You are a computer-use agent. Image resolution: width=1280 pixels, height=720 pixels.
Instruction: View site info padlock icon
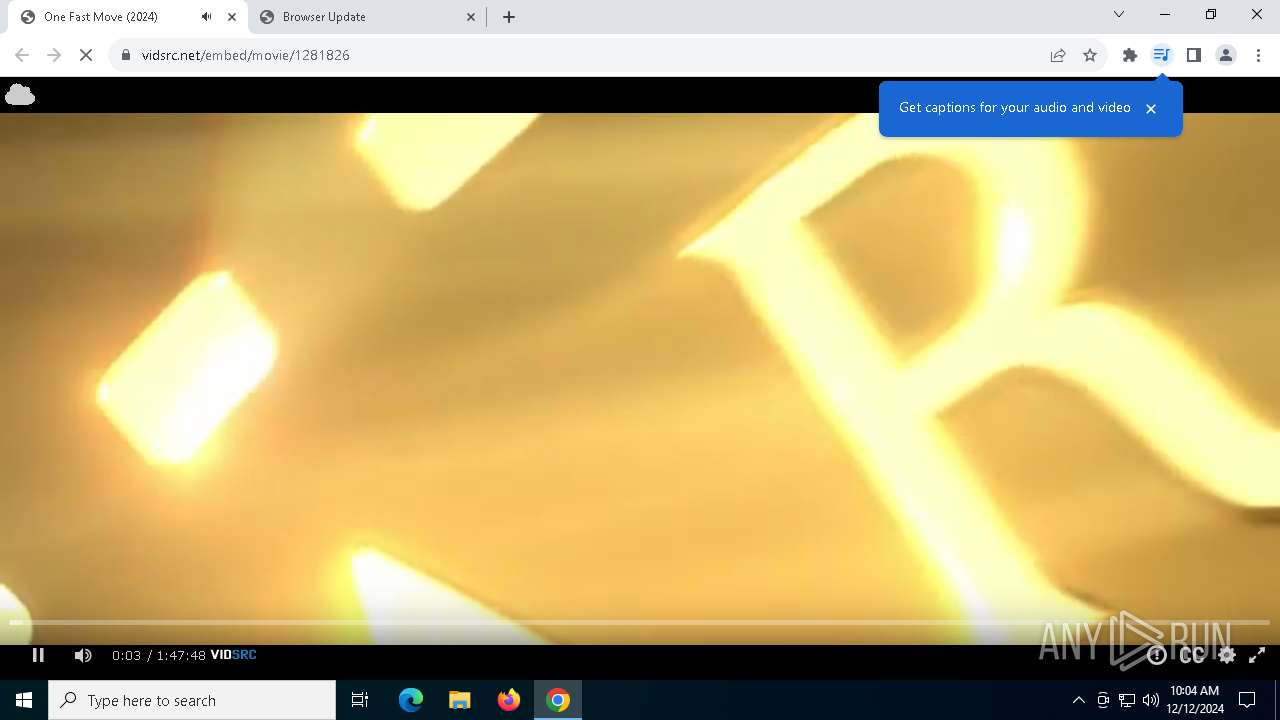tap(125, 55)
